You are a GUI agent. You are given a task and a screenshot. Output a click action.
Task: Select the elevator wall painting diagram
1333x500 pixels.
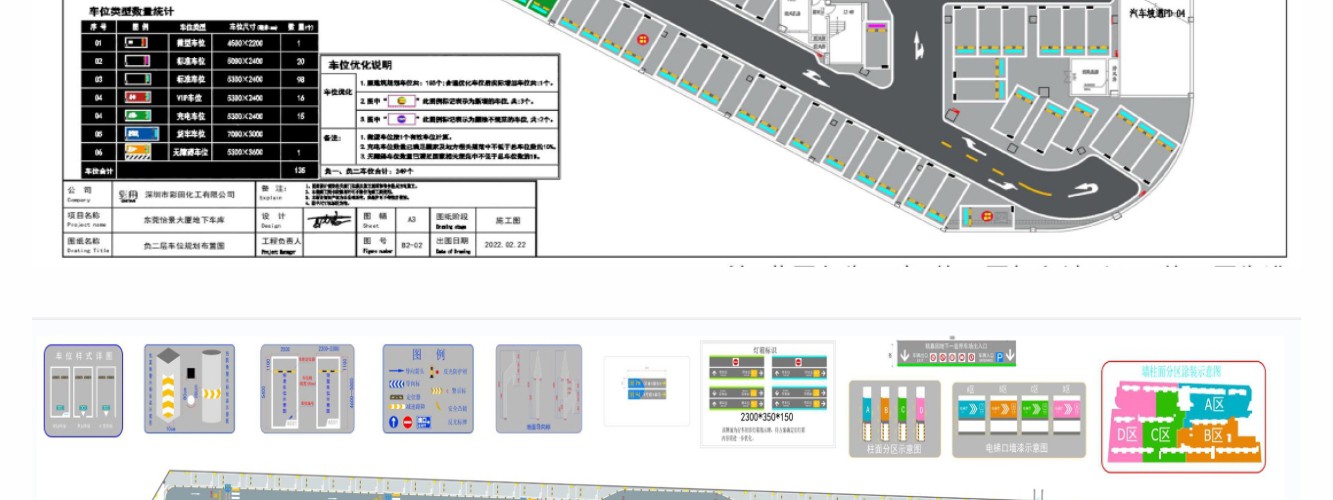coord(1019,420)
